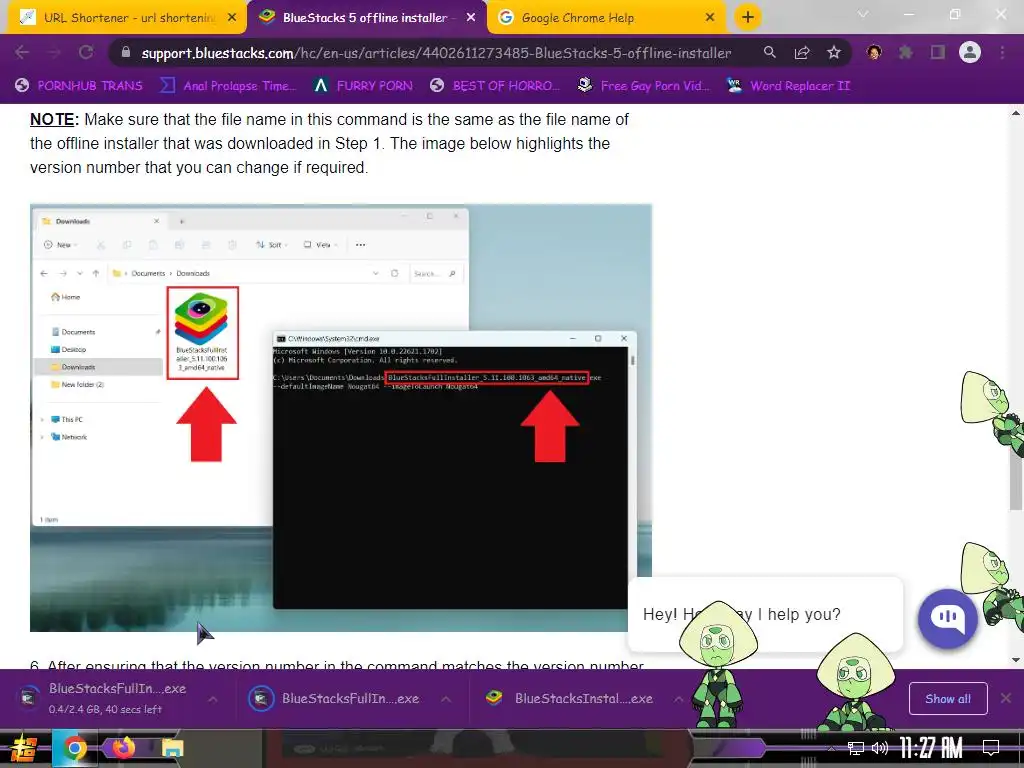Open File Explorer from the taskbar
The image size is (1024, 768).
pos(172,748)
